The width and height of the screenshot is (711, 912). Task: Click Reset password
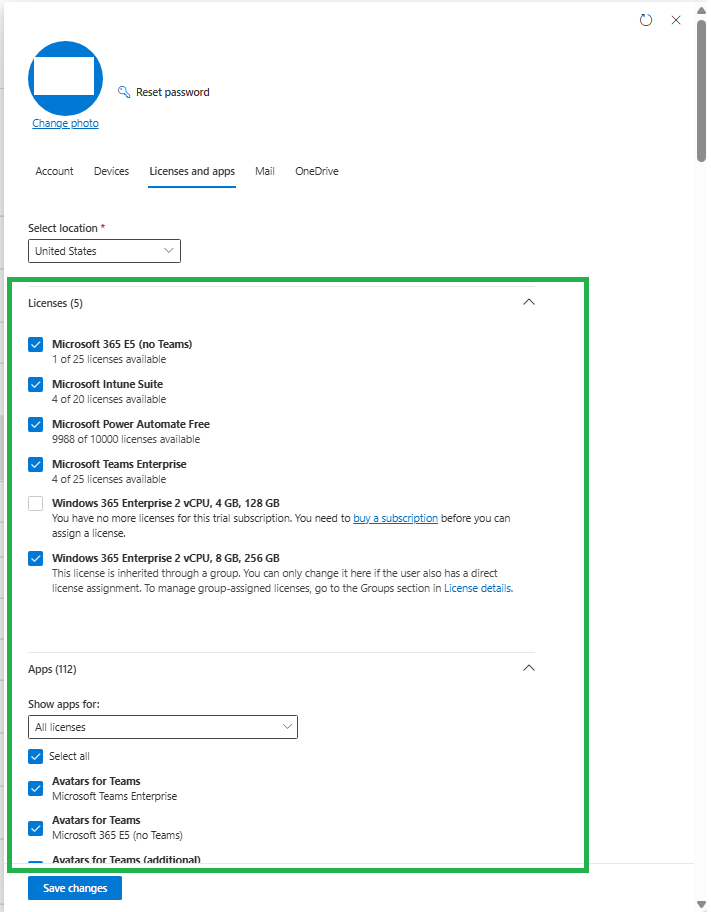[172, 92]
